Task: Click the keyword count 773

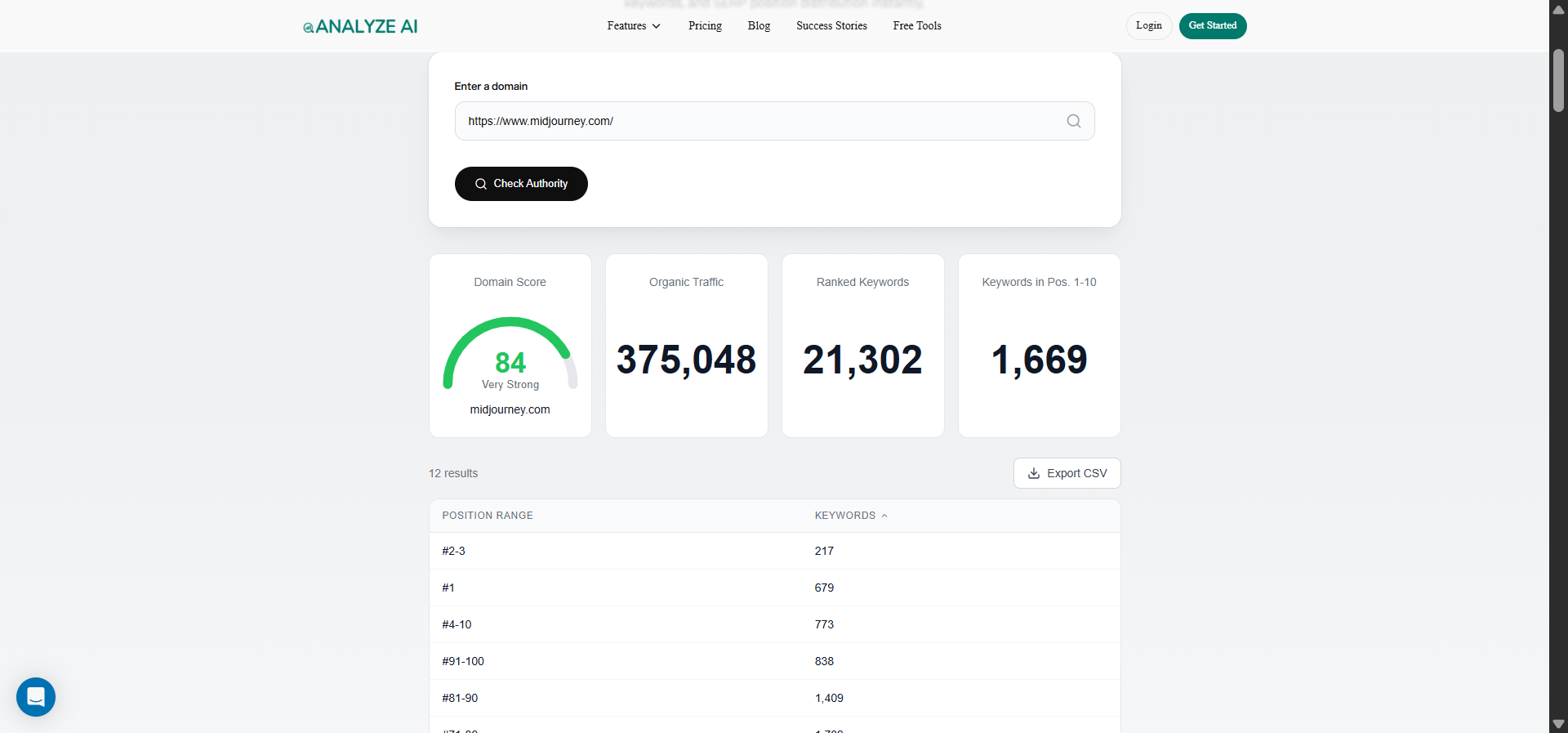Action: click(x=824, y=624)
